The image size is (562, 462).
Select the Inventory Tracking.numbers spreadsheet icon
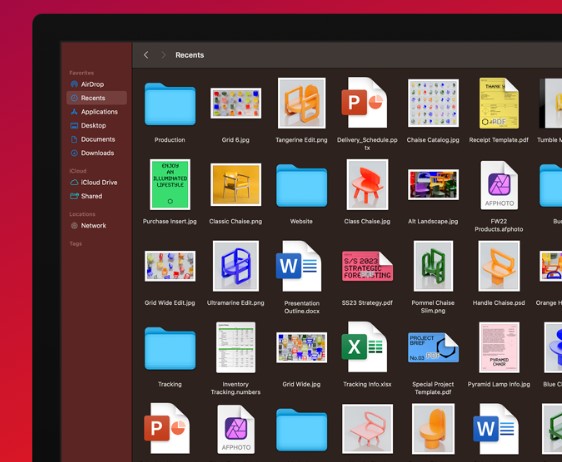(235, 347)
